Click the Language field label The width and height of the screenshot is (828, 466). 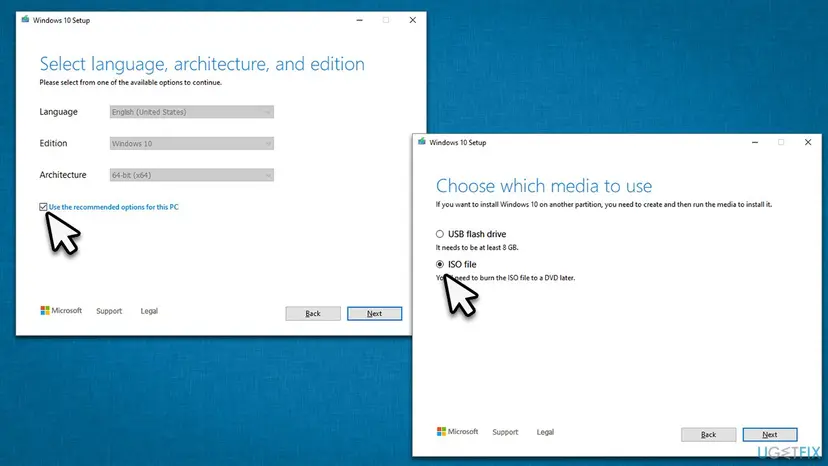[x=59, y=111]
